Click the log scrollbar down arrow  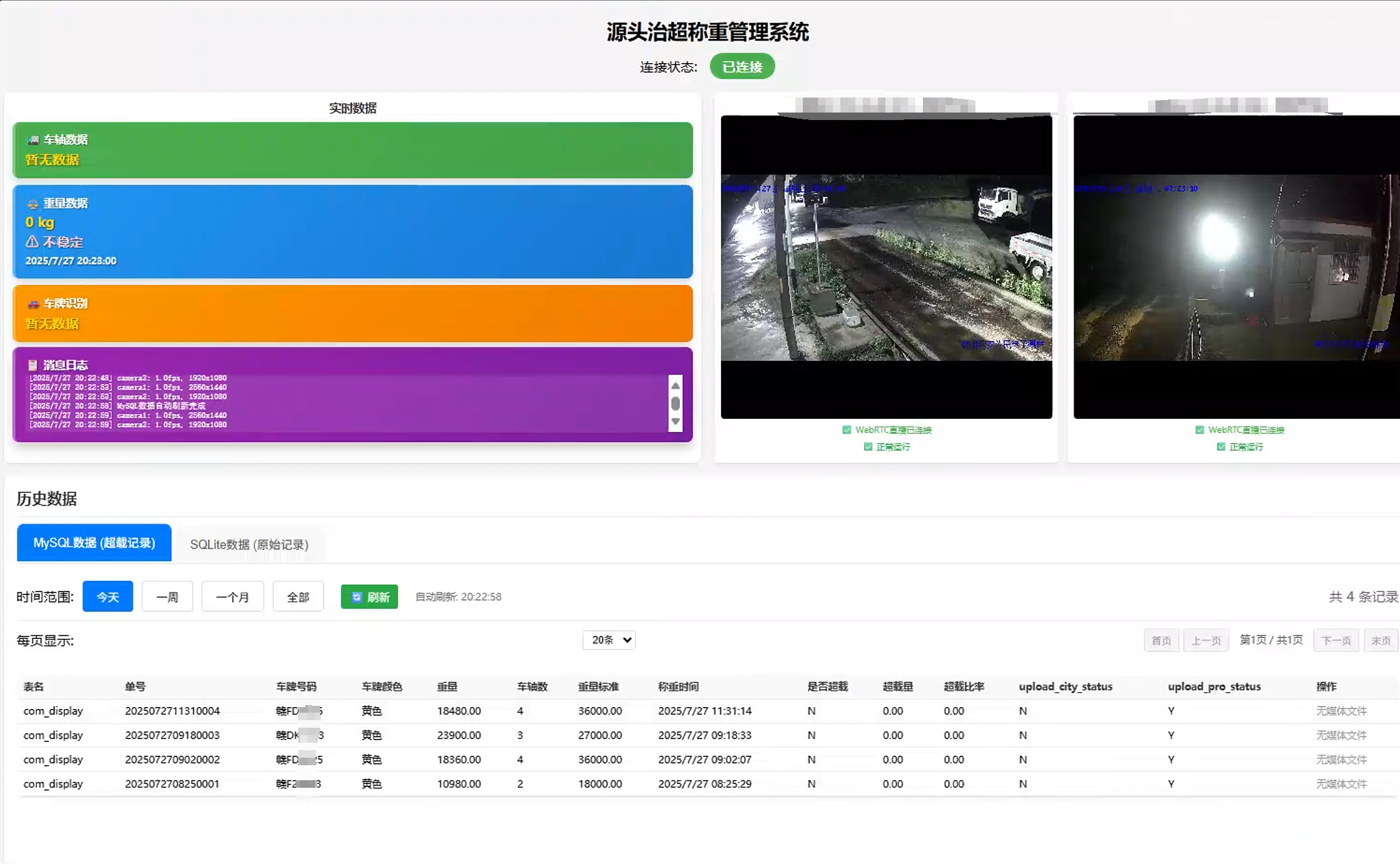(675, 421)
